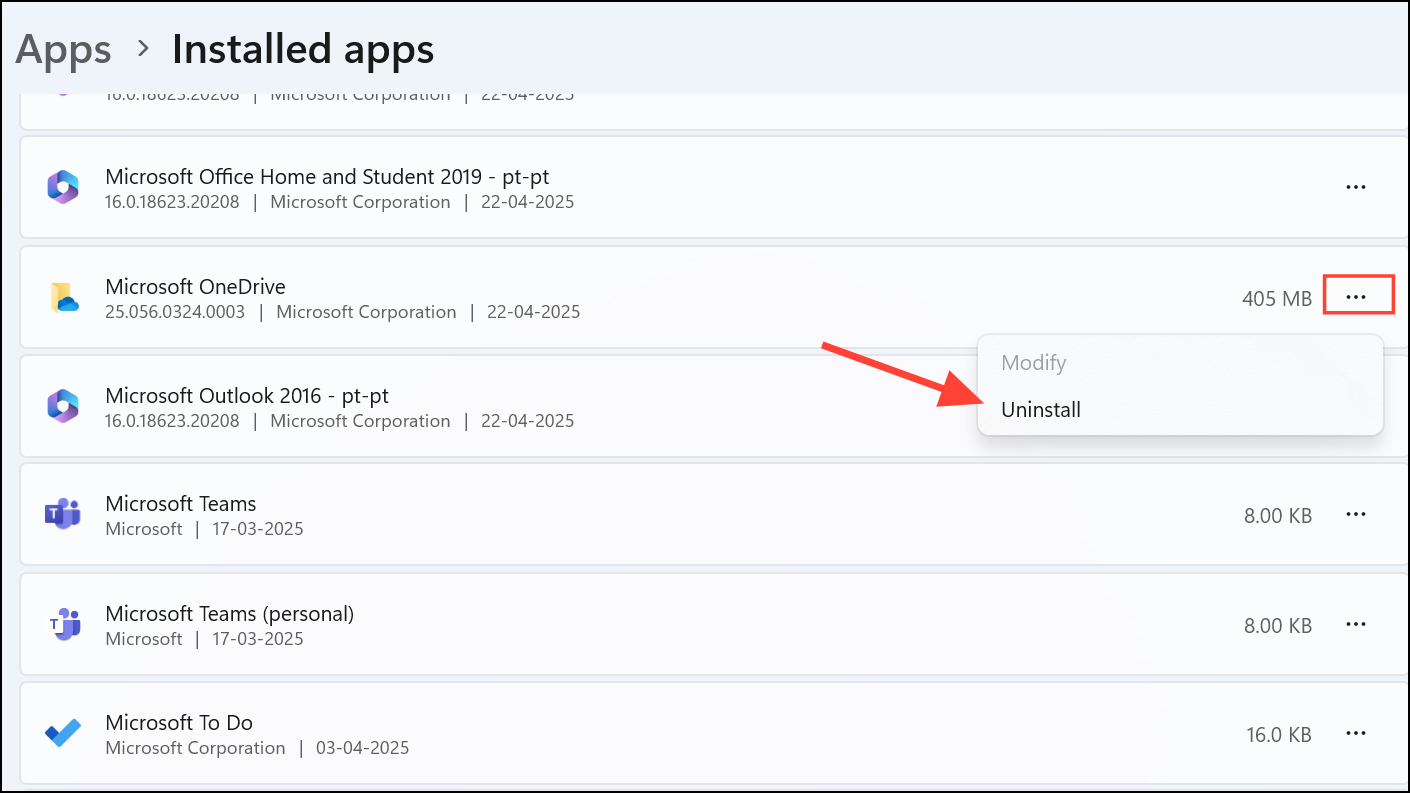Screen dimensions: 1410x793
Task: Click the Microsoft To Do checkmark icon
Action: tap(63, 734)
